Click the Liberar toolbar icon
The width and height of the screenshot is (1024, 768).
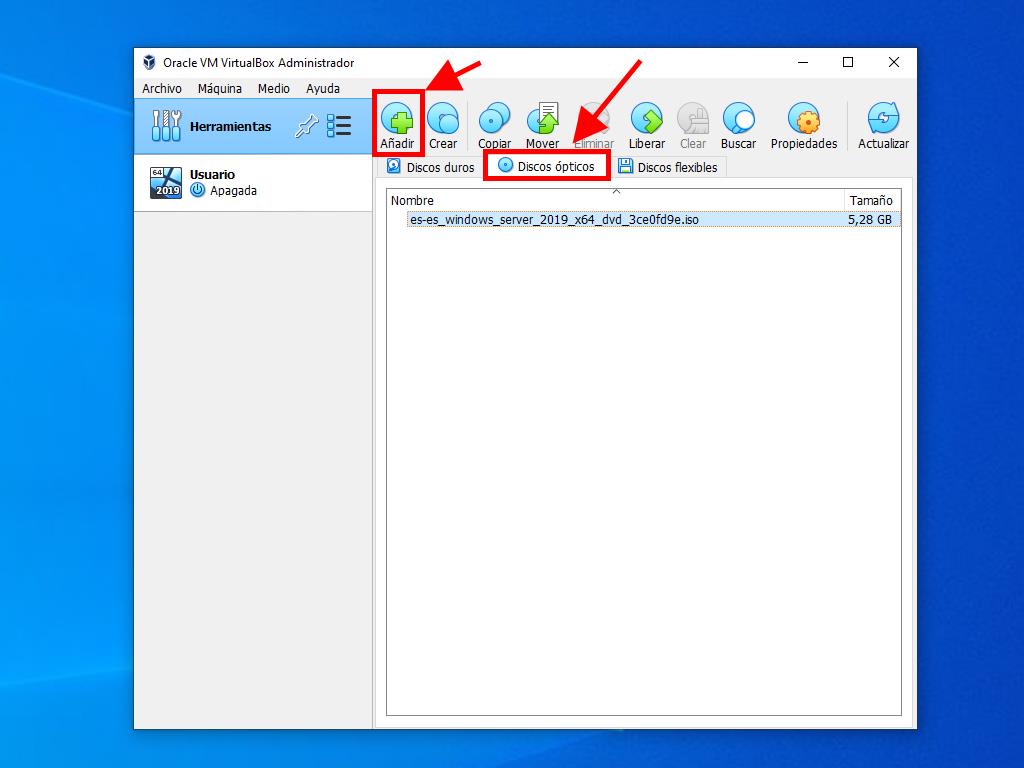(x=647, y=120)
